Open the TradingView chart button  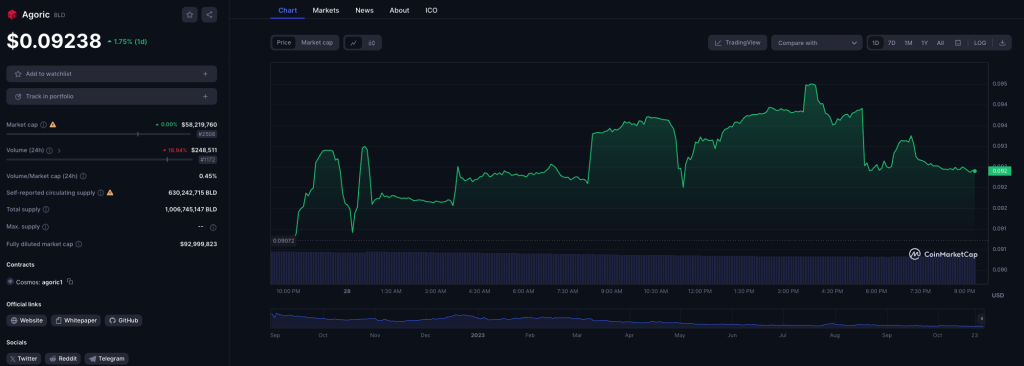tap(737, 42)
